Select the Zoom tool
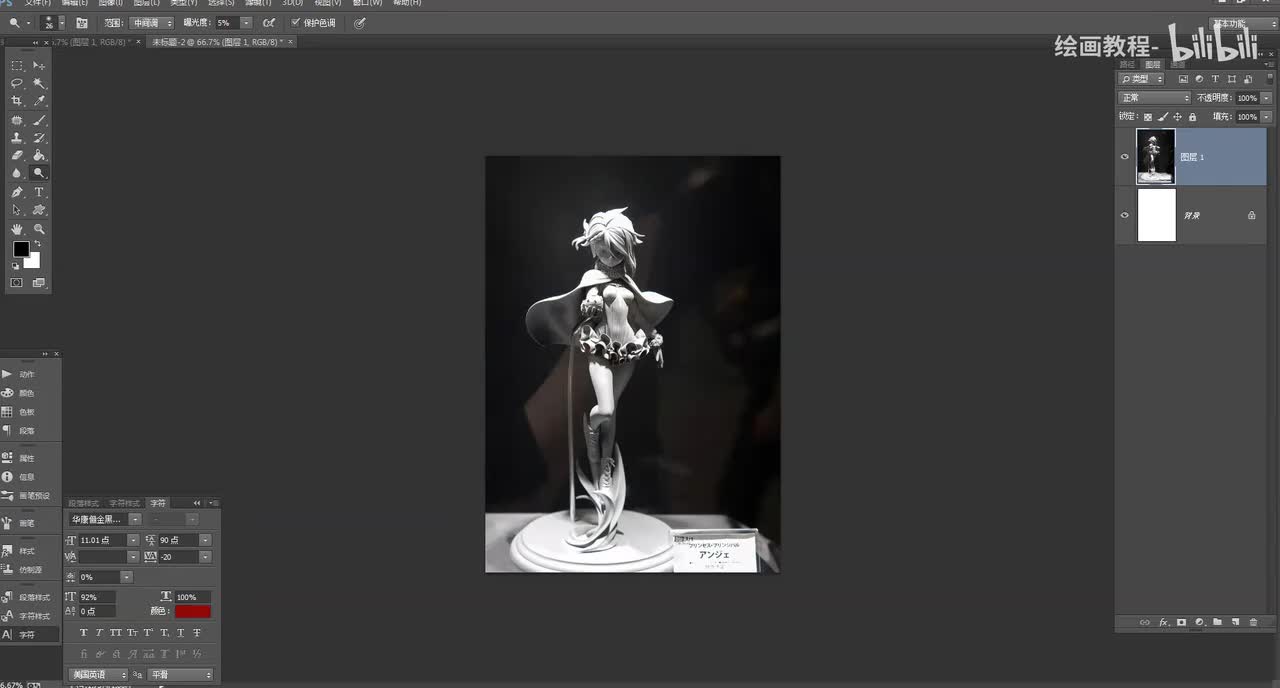Screen dimensions: 1280x688 tap(39, 229)
